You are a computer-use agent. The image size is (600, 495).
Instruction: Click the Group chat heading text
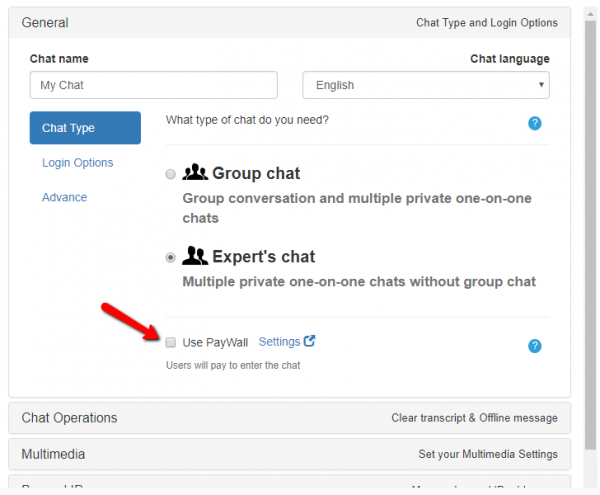click(x=256, y=173)
